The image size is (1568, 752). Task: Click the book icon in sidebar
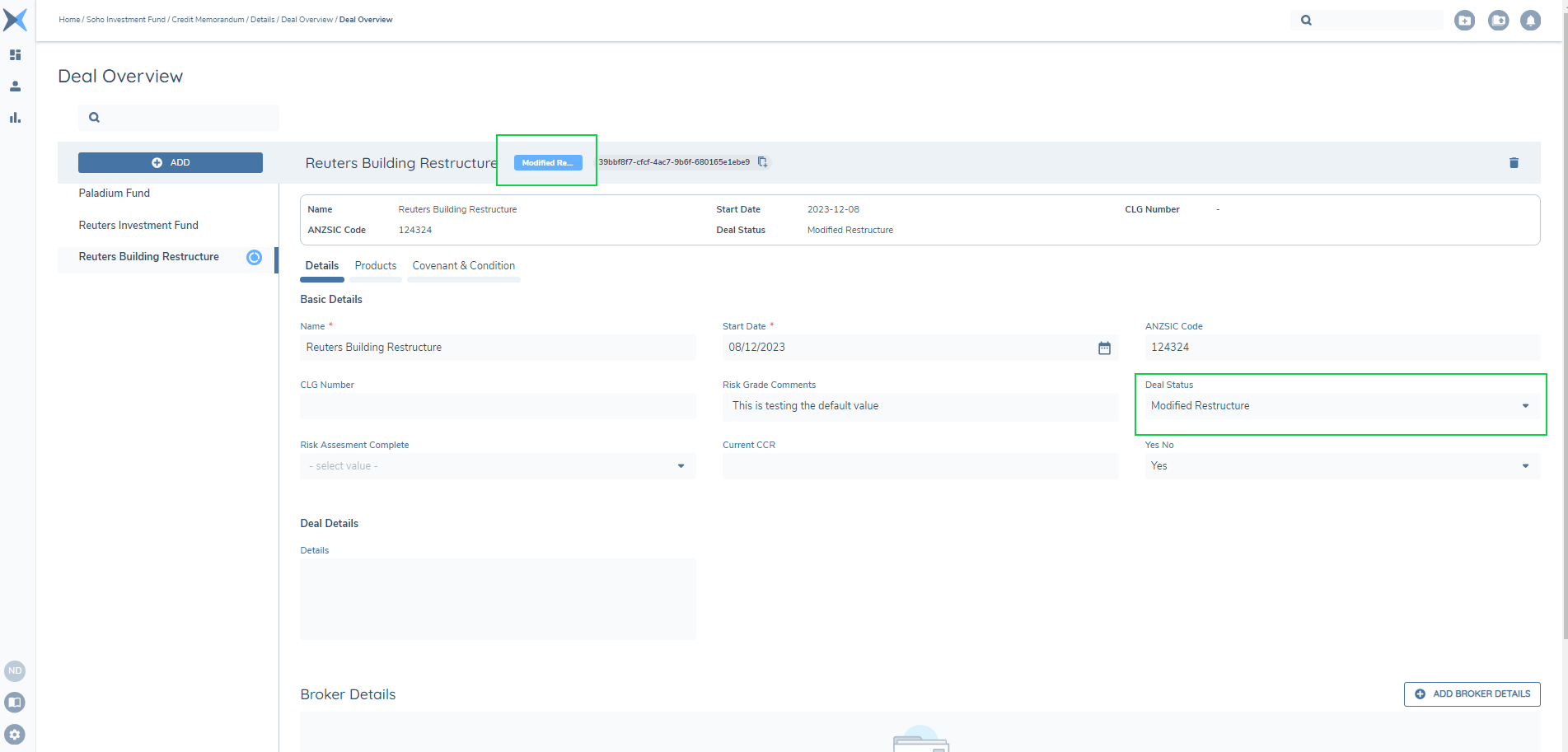[15, 703]
